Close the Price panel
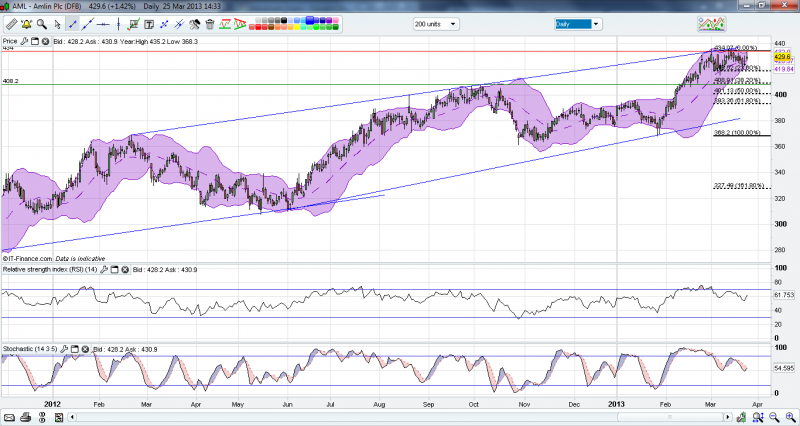Screen dimensions: 800x426 [x=45, y=41]
